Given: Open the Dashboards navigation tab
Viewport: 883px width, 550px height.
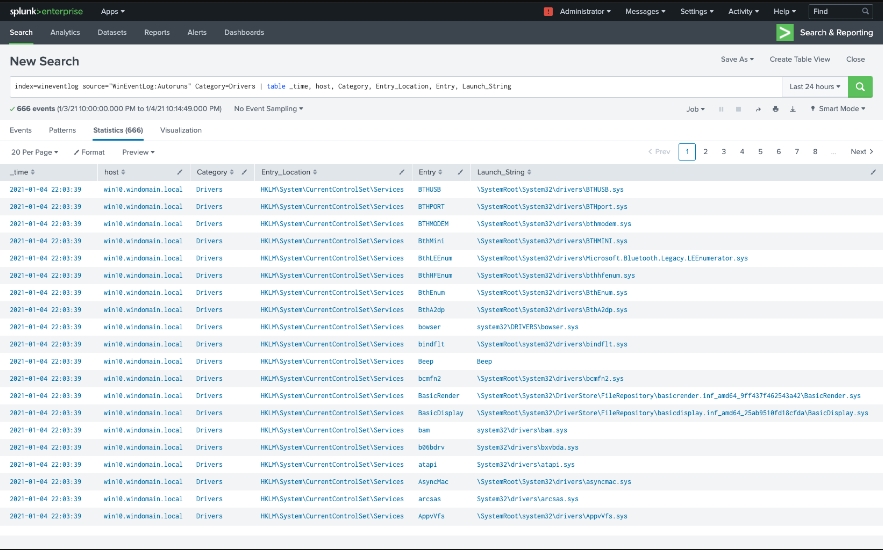Looking at the screenshot, I should (244, 33).
